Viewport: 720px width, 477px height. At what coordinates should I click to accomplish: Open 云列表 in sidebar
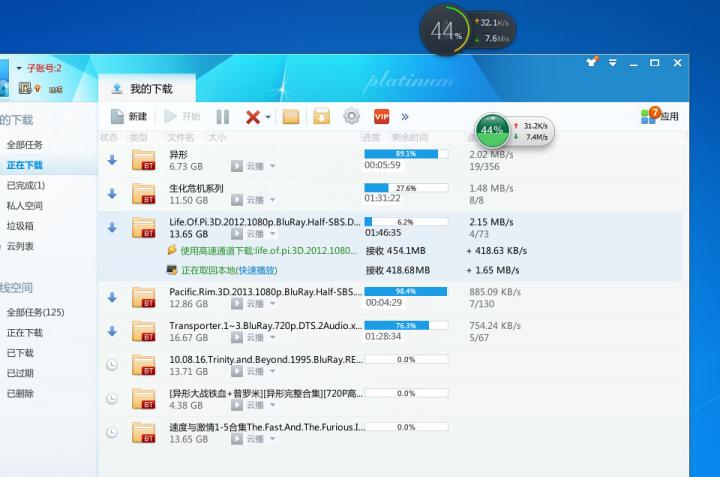(x=20, y=246)
